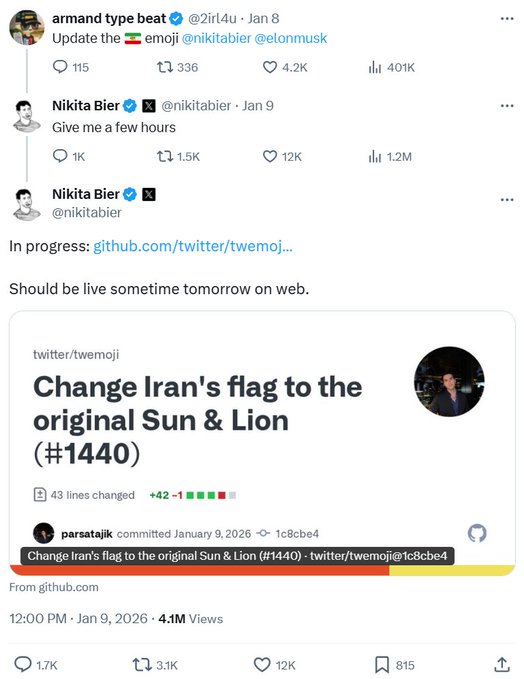
Task: Open more options on armand's tweet
Action: pyautogui.click(x=507, y=19)
